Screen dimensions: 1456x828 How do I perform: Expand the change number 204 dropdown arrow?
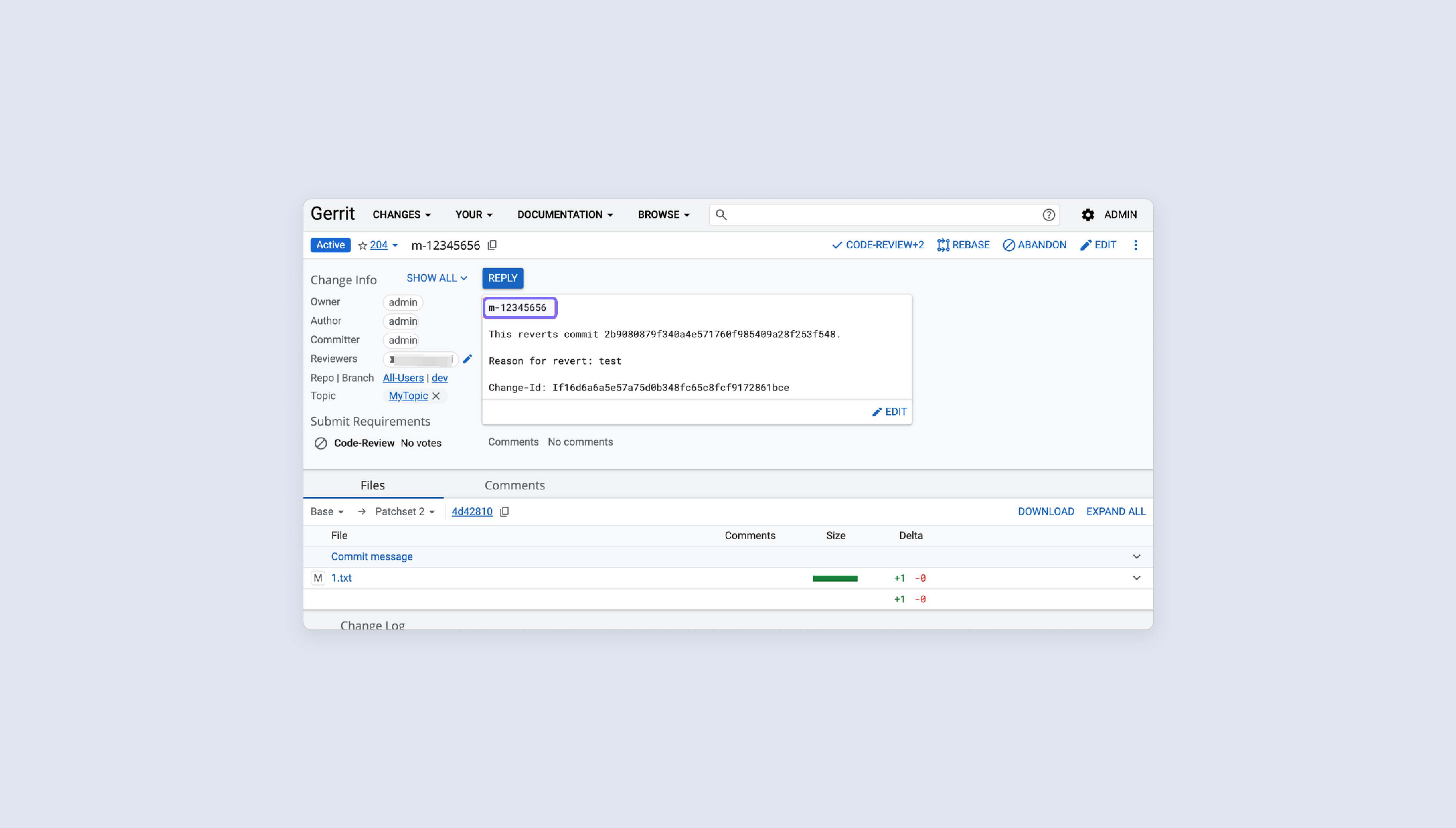(x=395, y=246)
